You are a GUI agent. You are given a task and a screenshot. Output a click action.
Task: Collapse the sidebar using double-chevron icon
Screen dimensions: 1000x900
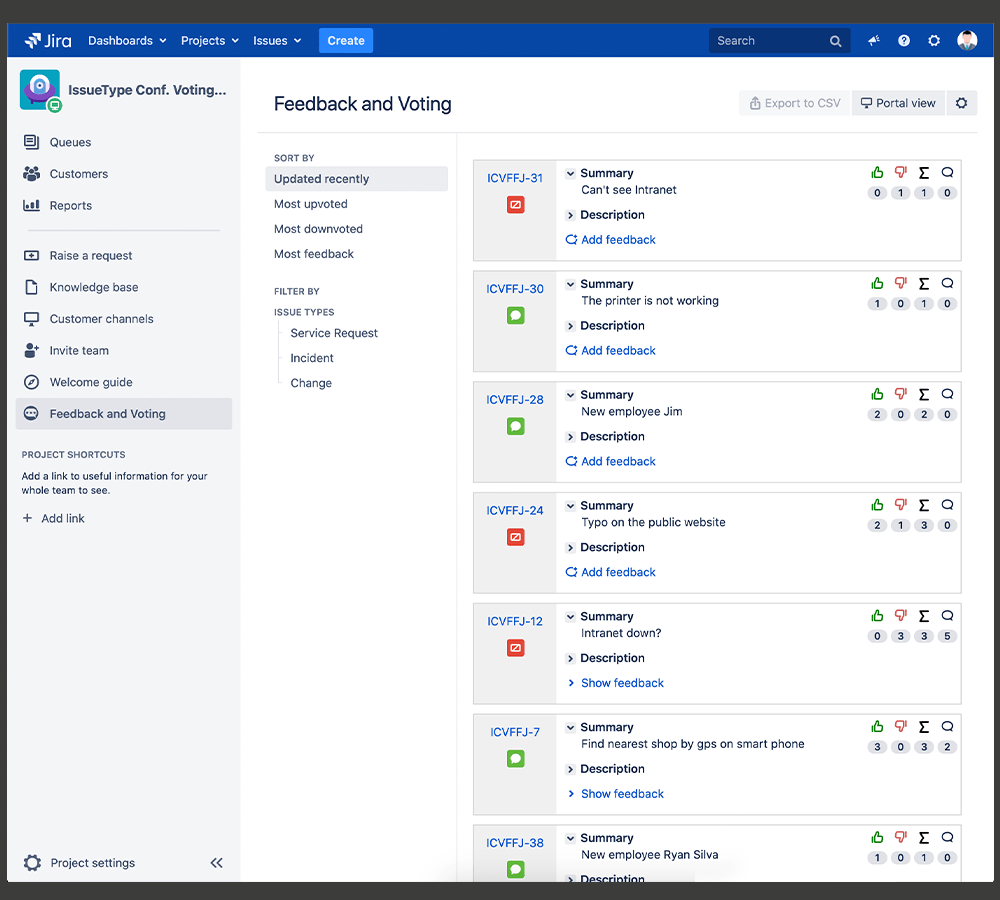216,863
